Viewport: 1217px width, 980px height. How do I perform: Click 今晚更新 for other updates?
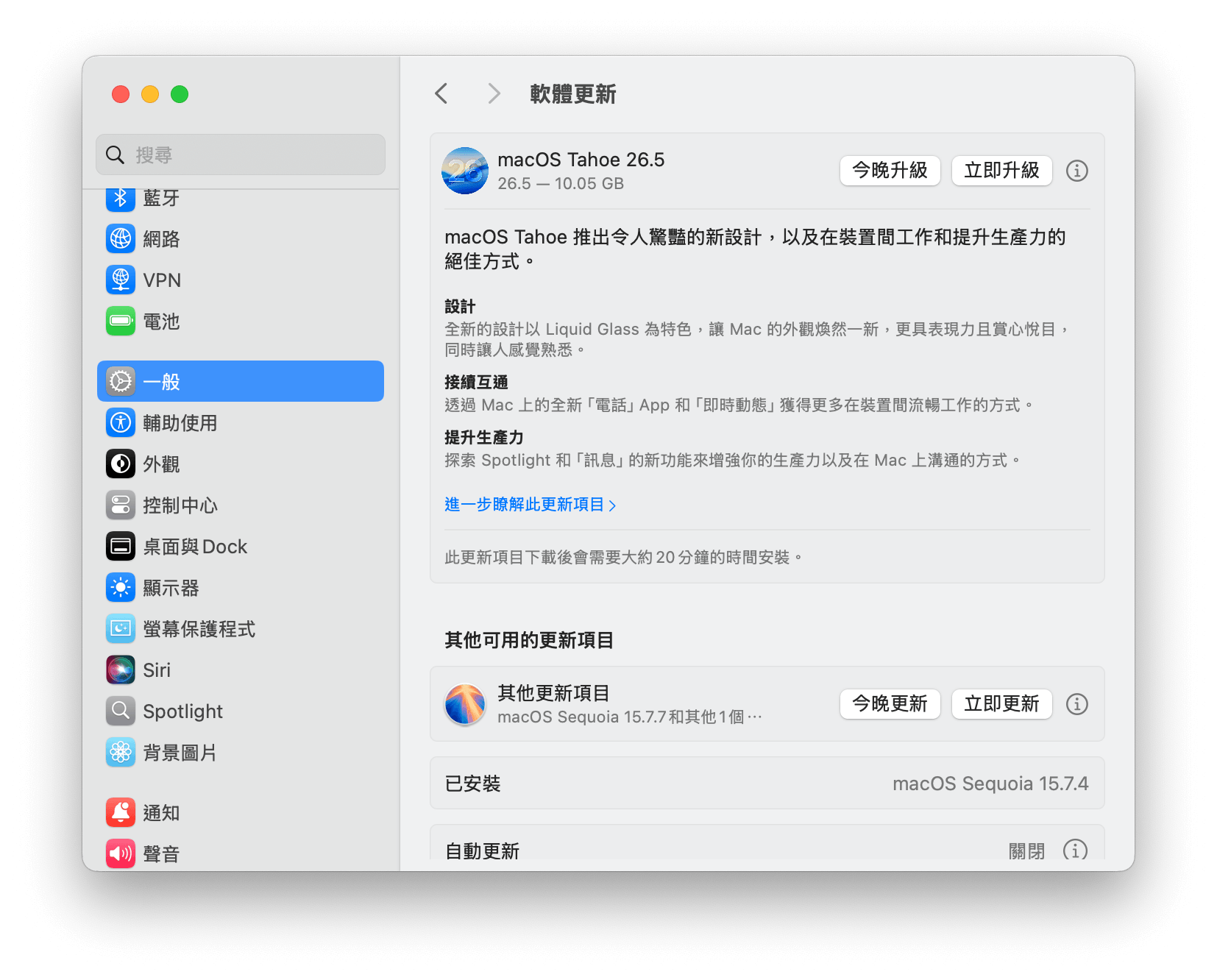coord(890,704)
